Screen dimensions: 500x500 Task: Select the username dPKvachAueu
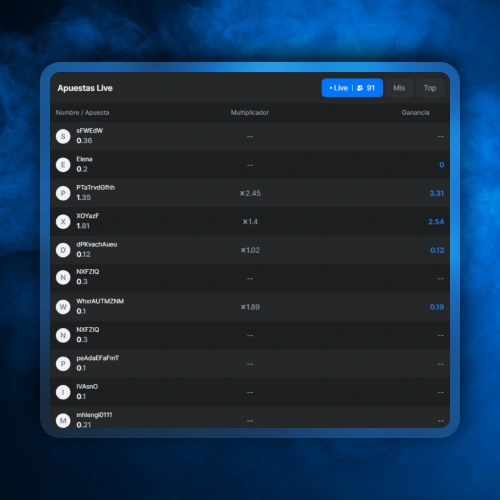[x=97, y=244]
